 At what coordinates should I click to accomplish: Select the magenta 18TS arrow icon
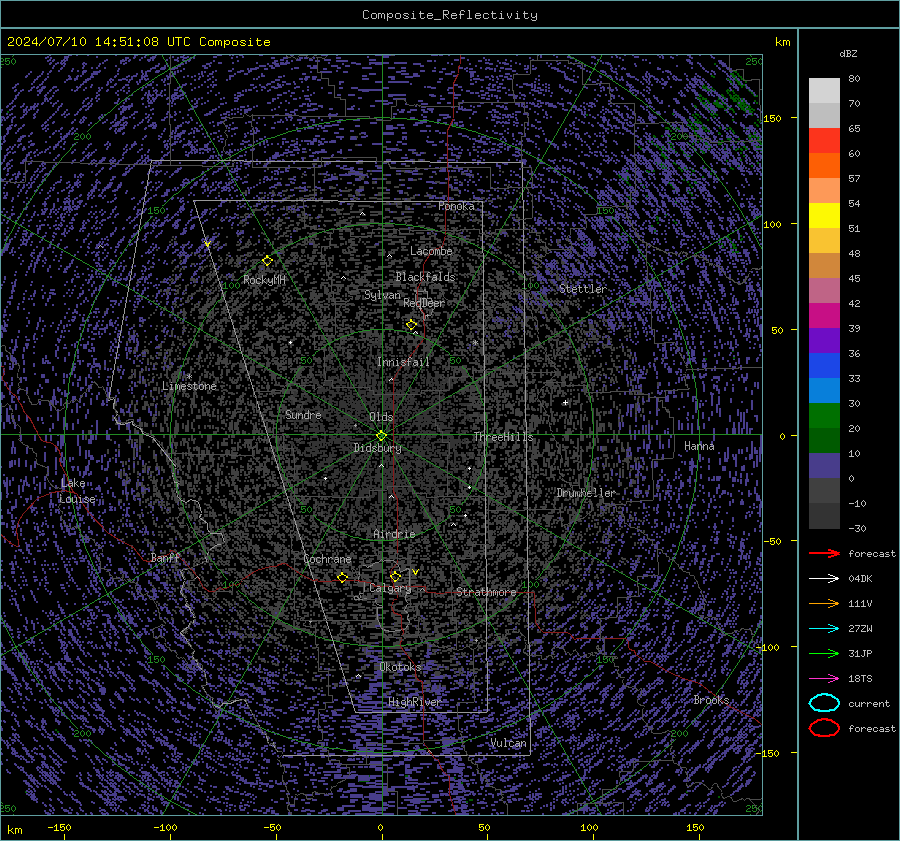pos(824,679)
